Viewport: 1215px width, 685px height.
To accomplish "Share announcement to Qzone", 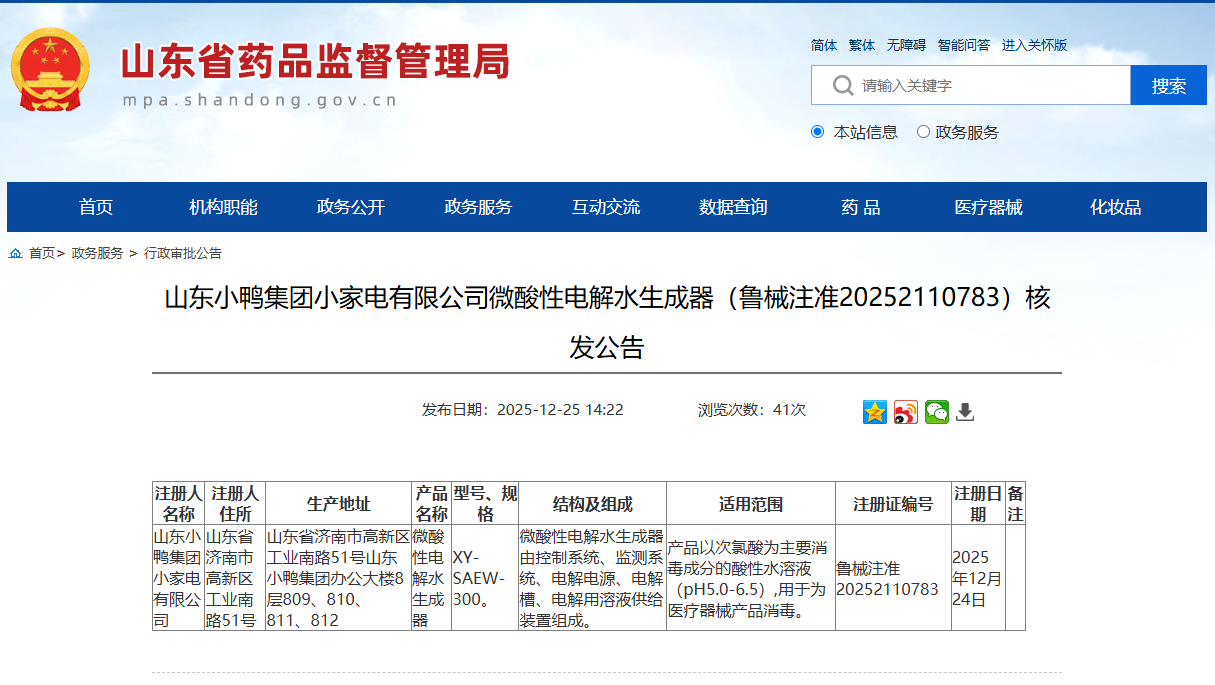I will (x=873, y=412).
